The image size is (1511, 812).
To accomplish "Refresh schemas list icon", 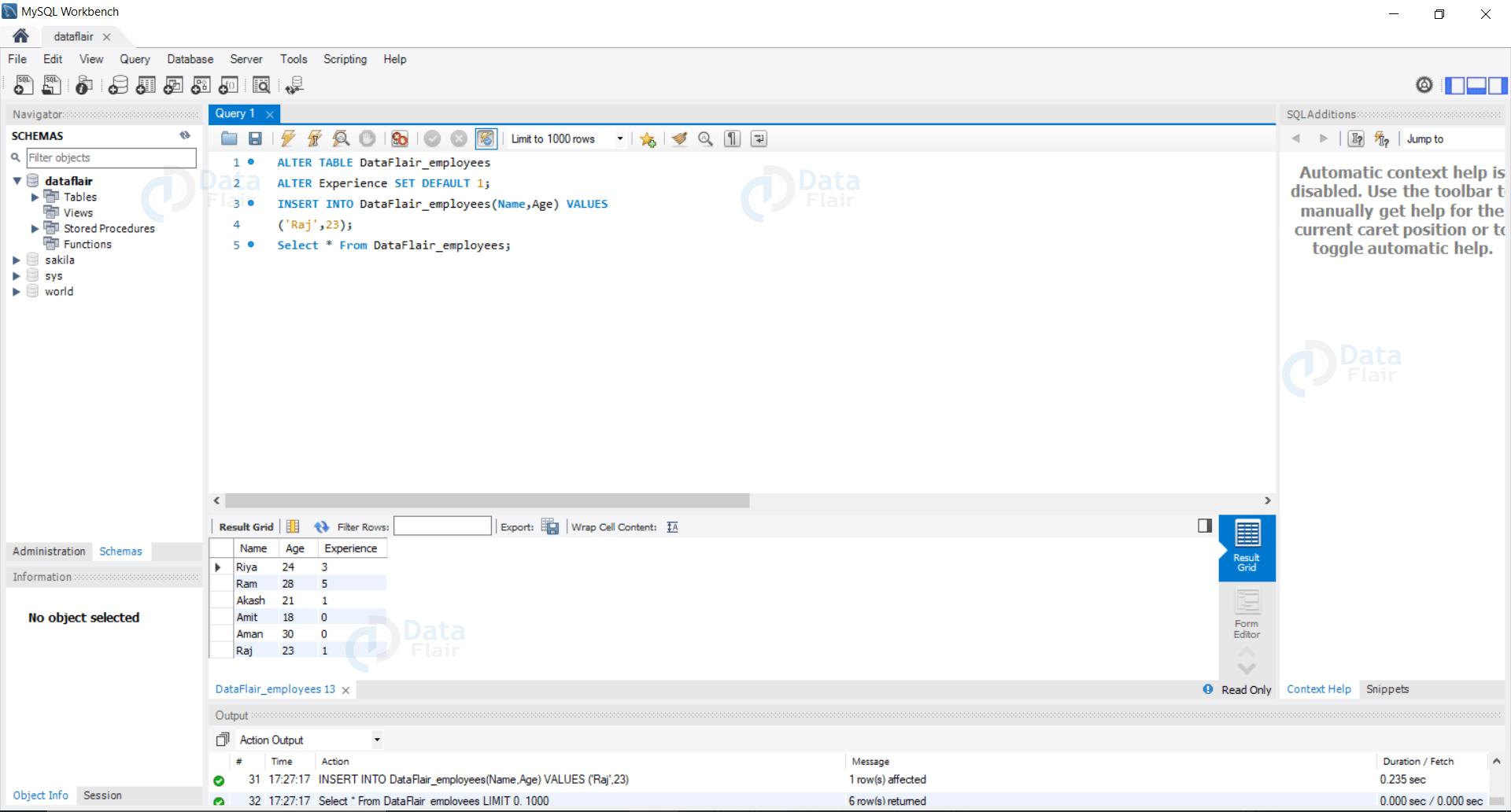I will click(x=185, y=135).
